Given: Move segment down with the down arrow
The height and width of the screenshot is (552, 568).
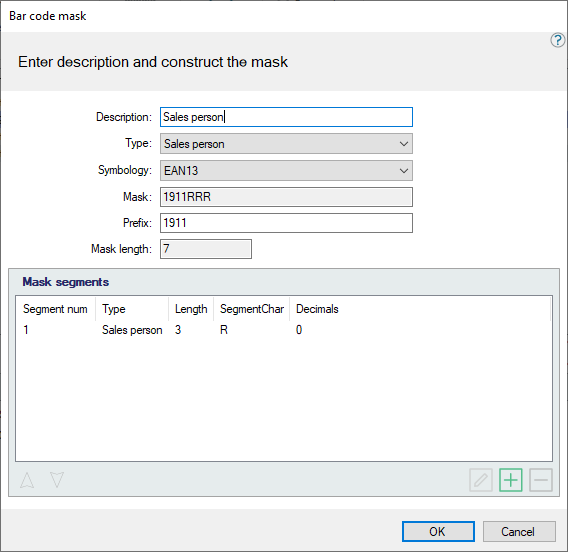Looking at the screenshot, I should 57,480.
